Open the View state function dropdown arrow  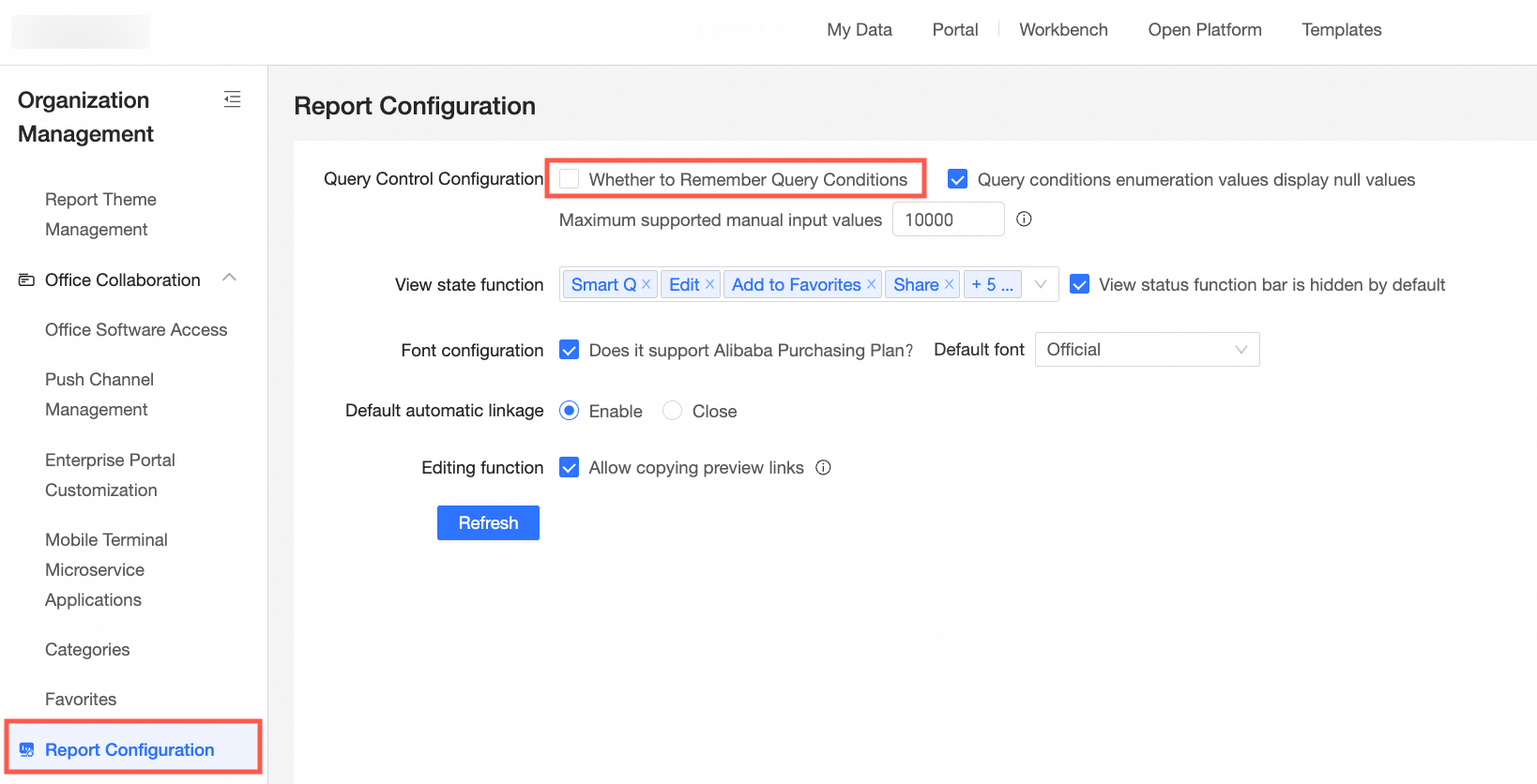click(x=1041, y=284)
